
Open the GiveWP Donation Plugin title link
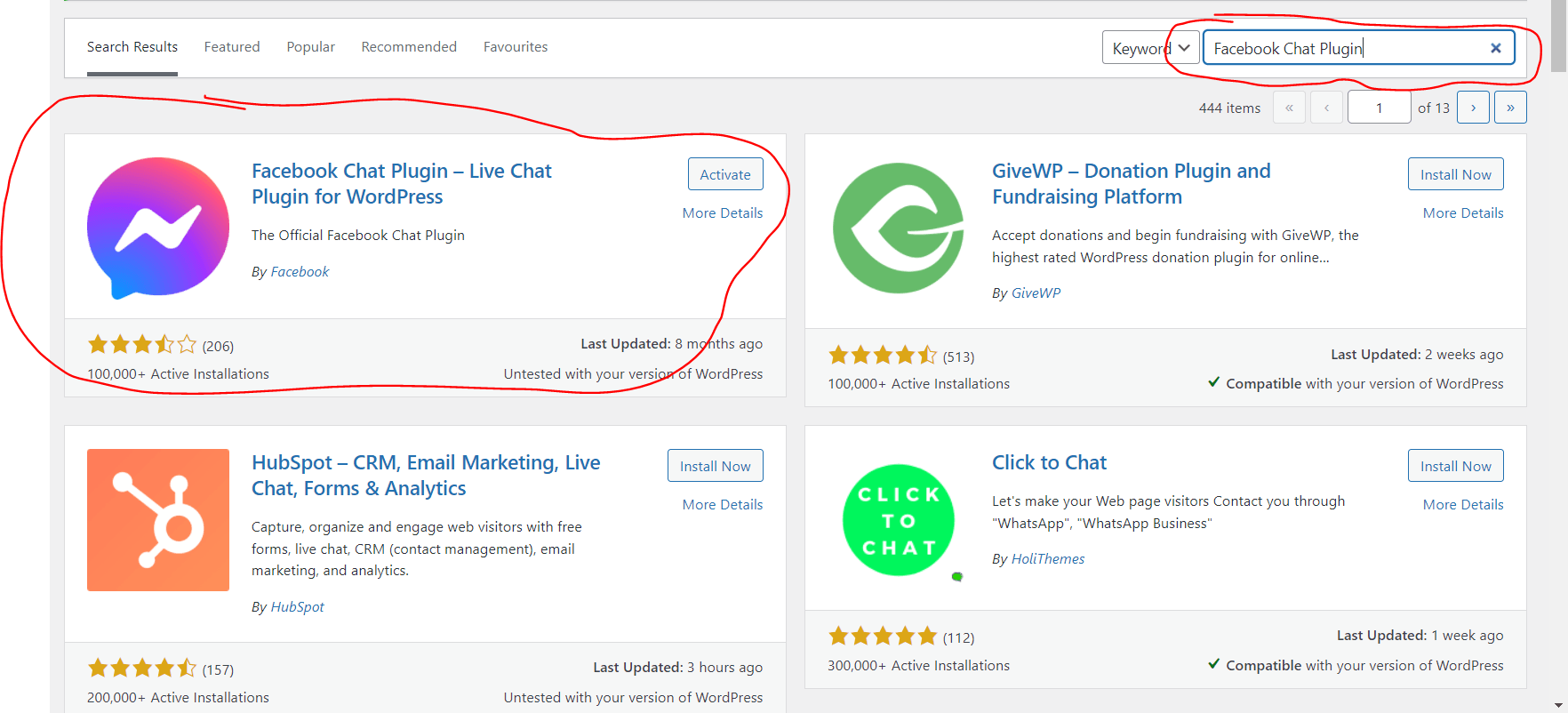(x=1132, y=184)
